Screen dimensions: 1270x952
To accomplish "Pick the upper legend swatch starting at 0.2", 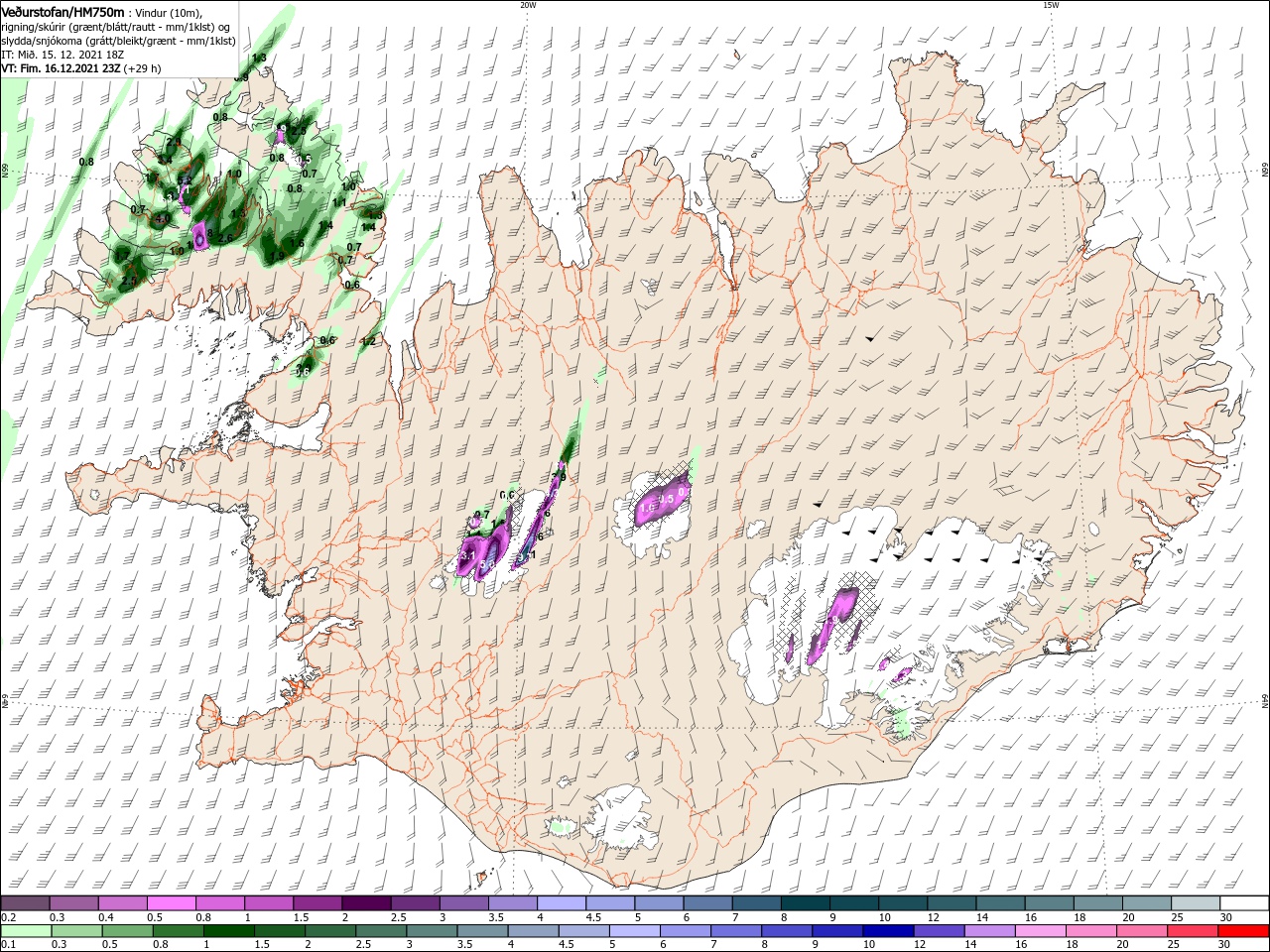I will [26, 903].
